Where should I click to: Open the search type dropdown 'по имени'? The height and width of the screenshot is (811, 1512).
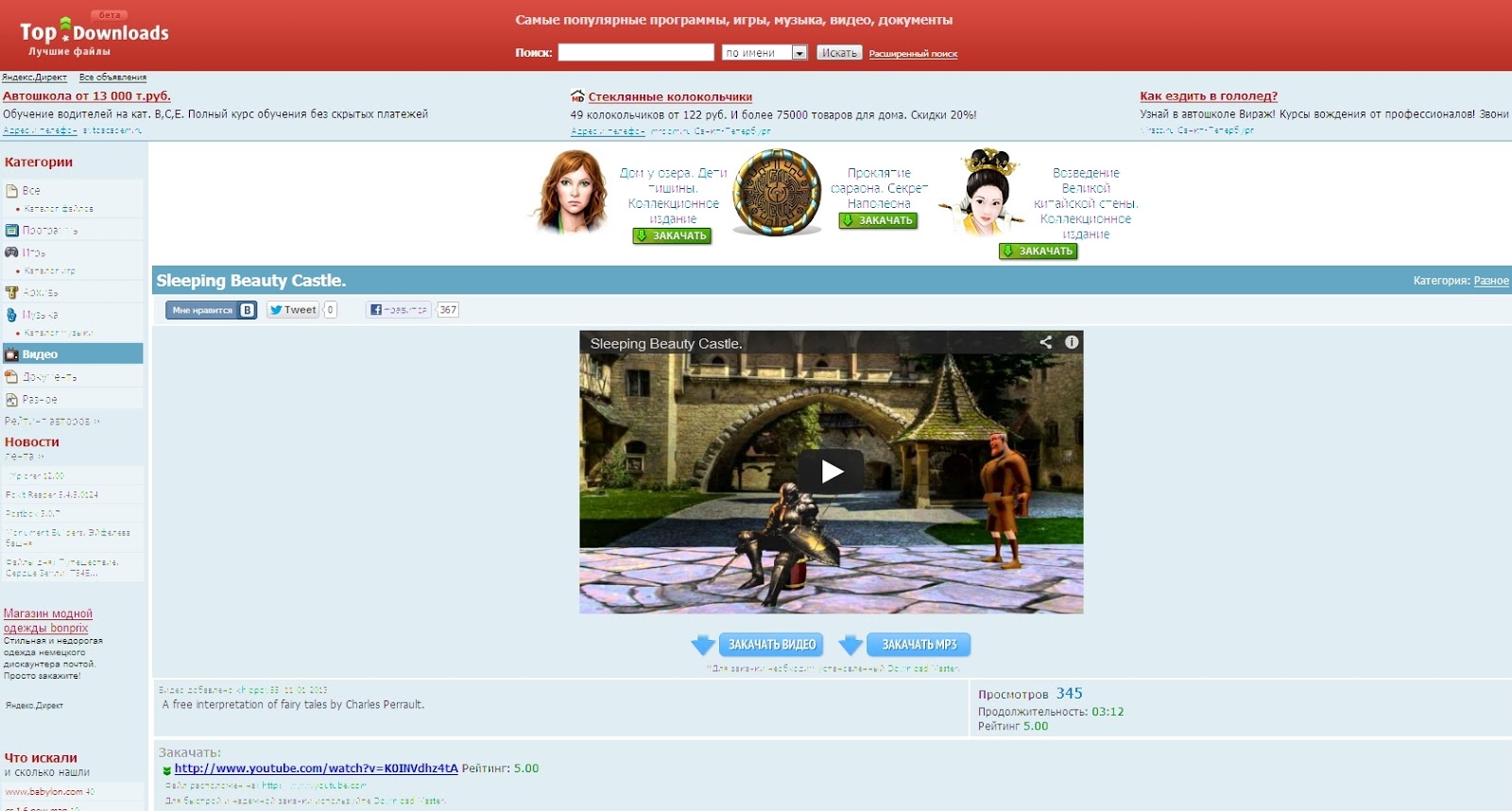(x=765, y=53)
